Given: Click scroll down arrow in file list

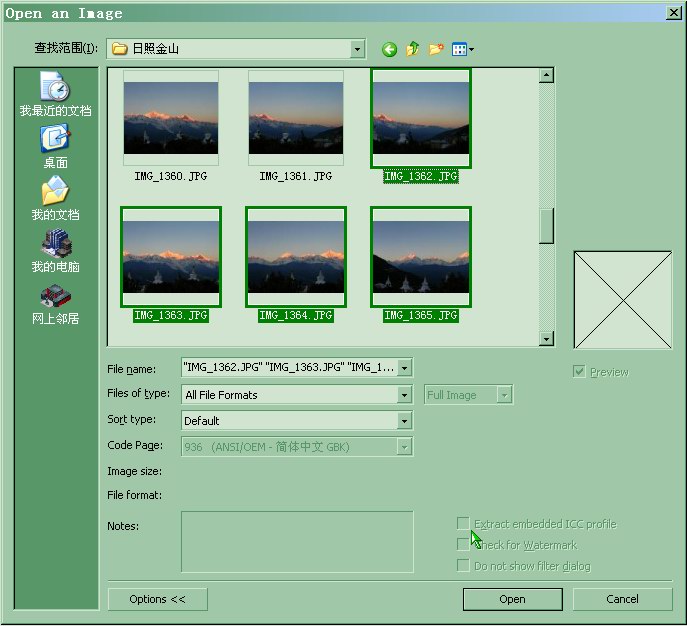Looking at the screenshot, I should [x=546, y=340].
